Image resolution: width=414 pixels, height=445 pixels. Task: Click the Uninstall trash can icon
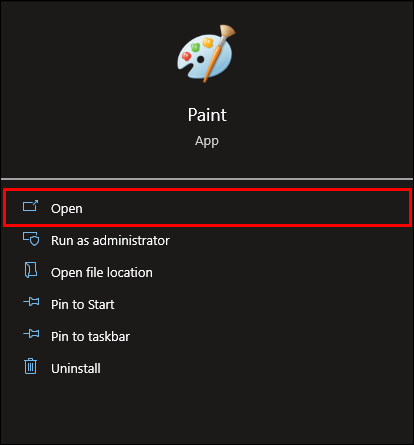30,366
